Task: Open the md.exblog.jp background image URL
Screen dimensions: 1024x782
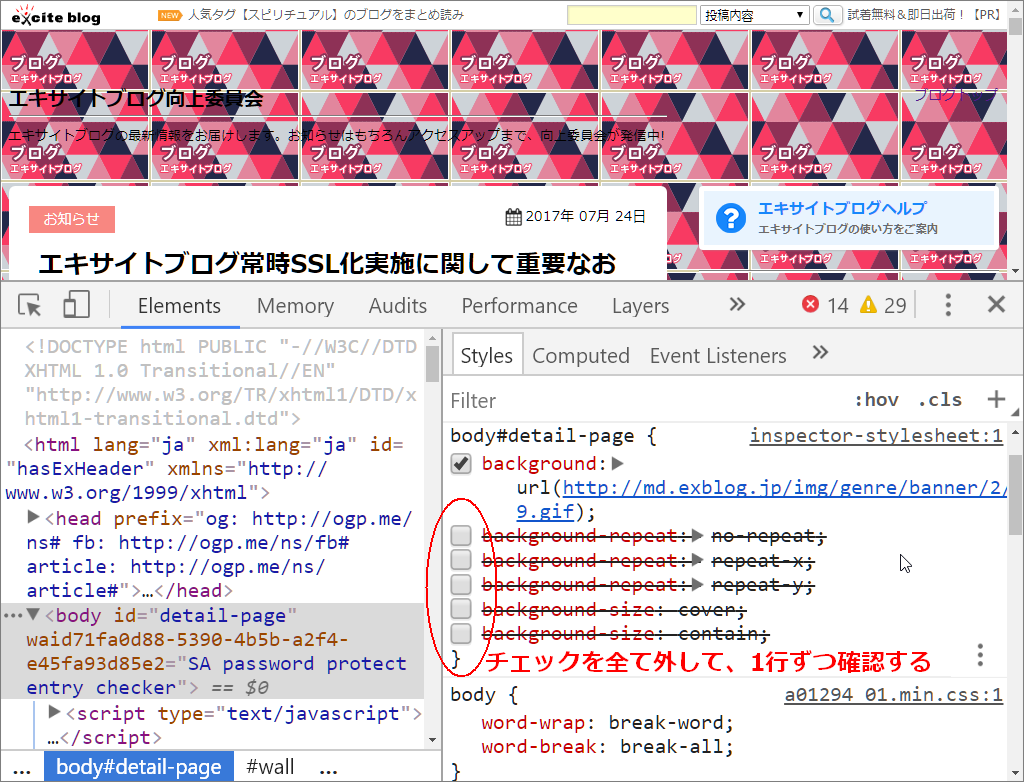Action: (784, 488)
